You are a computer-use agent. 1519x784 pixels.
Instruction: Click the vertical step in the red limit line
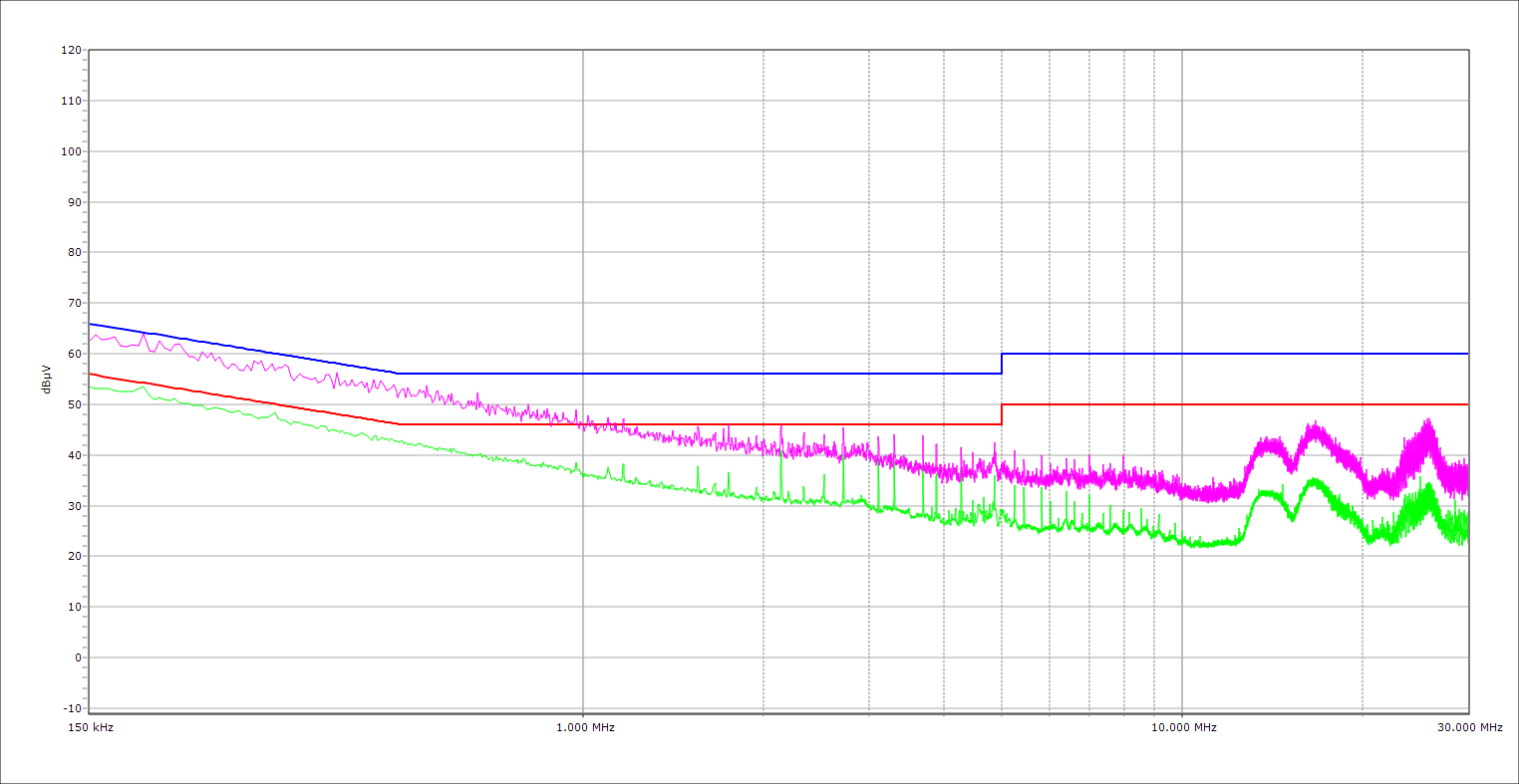click(x=1002, y=414)
